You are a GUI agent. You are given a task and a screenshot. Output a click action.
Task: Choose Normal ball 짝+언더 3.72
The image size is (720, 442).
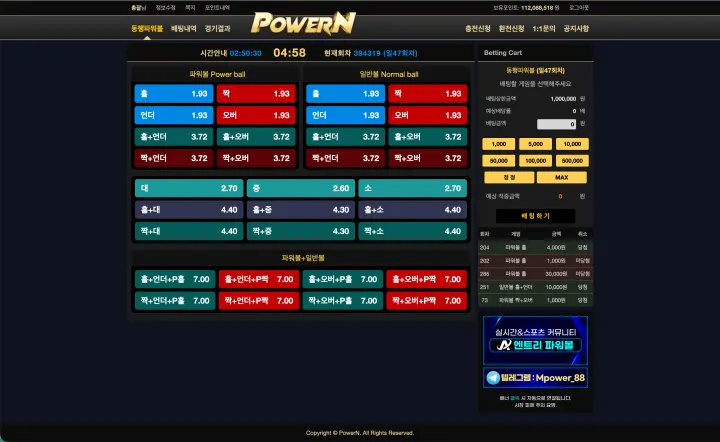(x=345, y=158)
